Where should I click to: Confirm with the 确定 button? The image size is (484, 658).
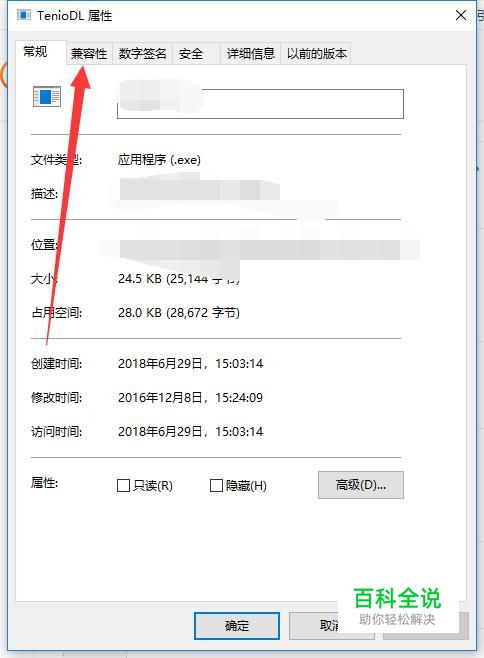[237, 626]
